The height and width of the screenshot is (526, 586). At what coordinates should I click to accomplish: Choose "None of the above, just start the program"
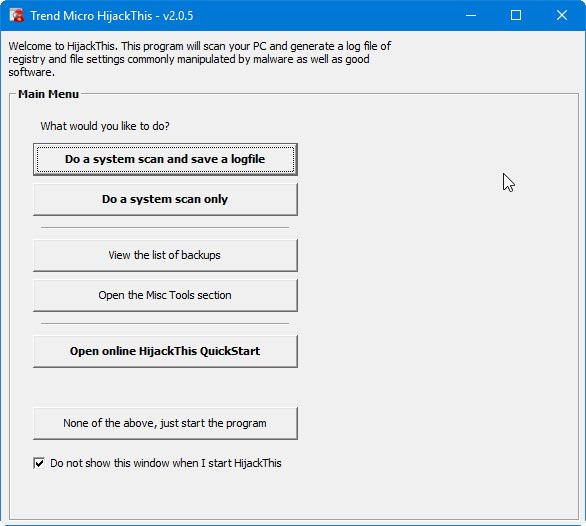tap(165, 423)
